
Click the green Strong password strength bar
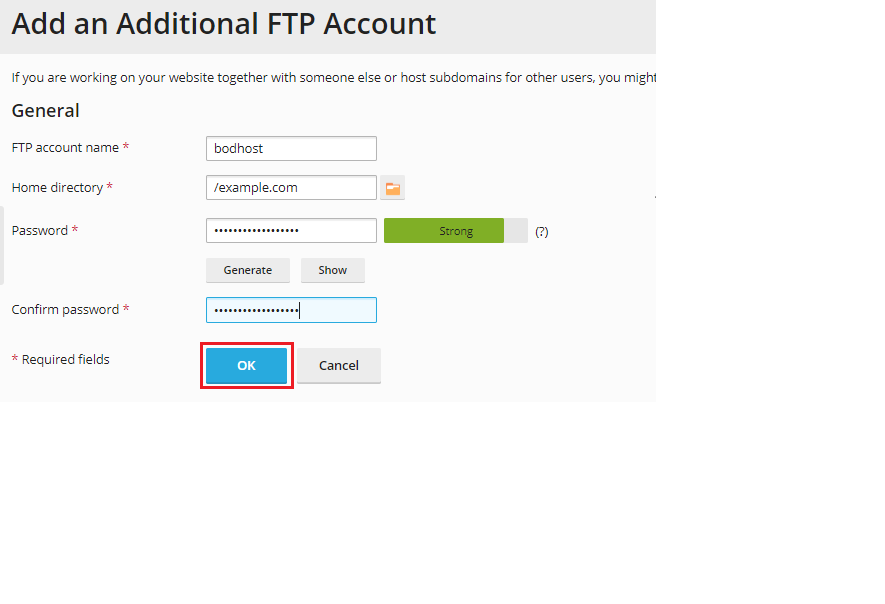click(x=444, y=231)
